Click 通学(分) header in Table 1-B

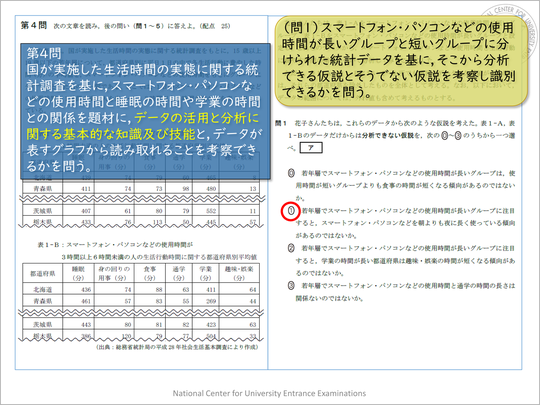pyautogui.click(x=178, y=273)
